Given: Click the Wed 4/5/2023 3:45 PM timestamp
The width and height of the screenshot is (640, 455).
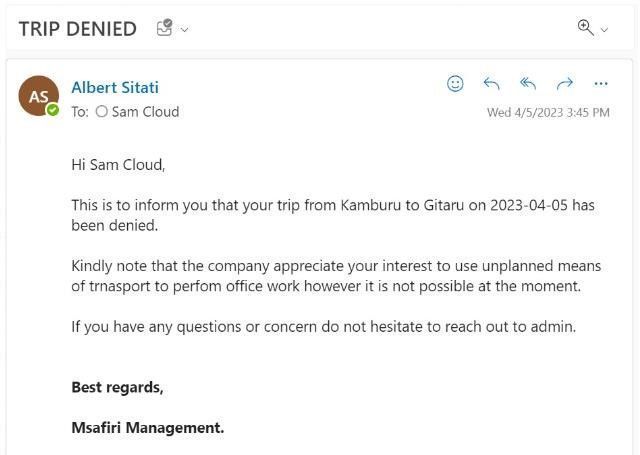Looking at the screenshot, I should tap(547, 113).
